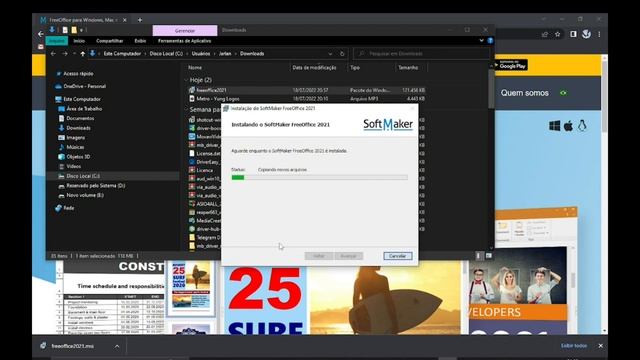Open Objetos 3D in the sidebar
This screenshot has width=640, height=360.
tap(78, 157)
